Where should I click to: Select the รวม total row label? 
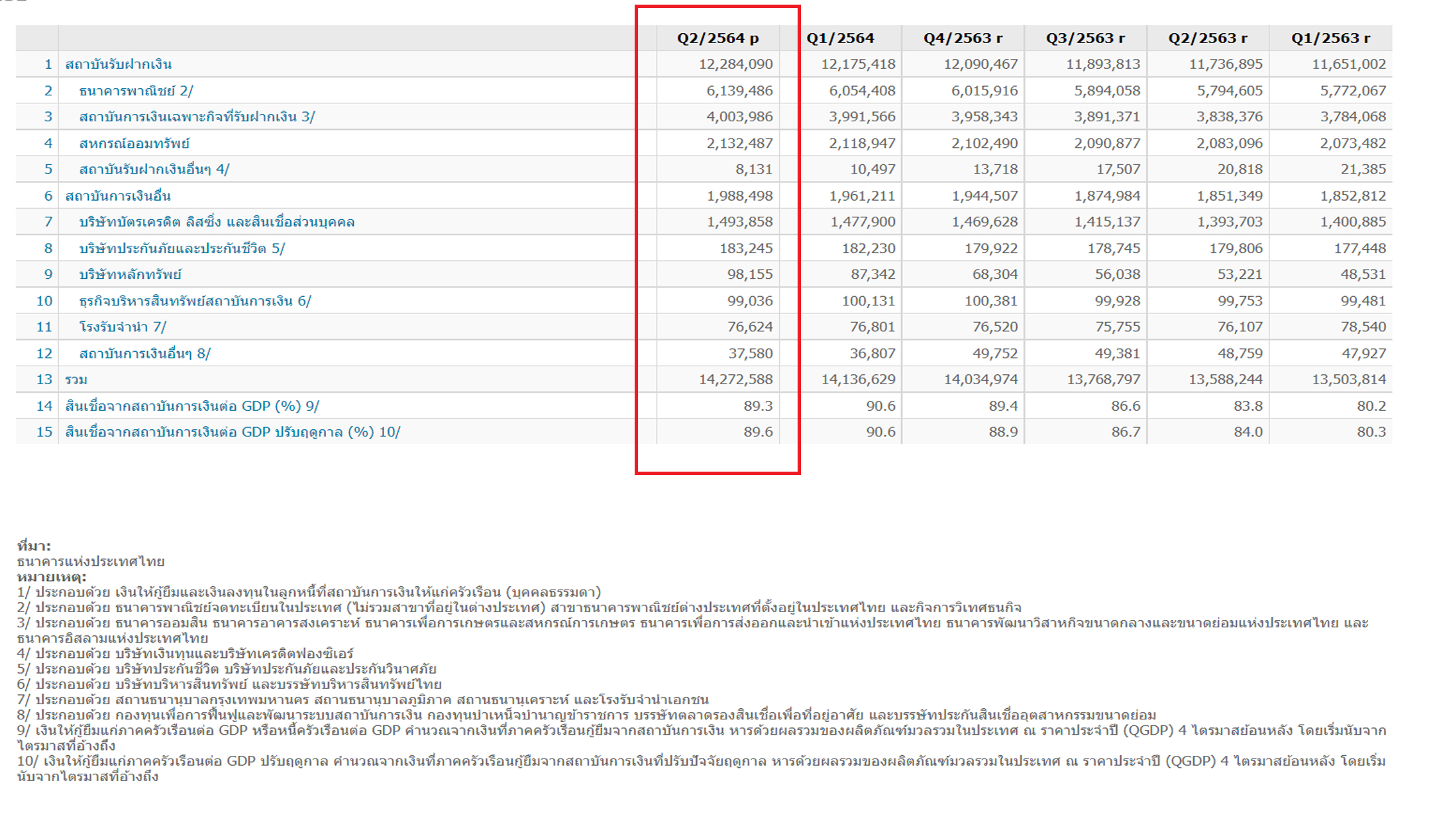76,380
